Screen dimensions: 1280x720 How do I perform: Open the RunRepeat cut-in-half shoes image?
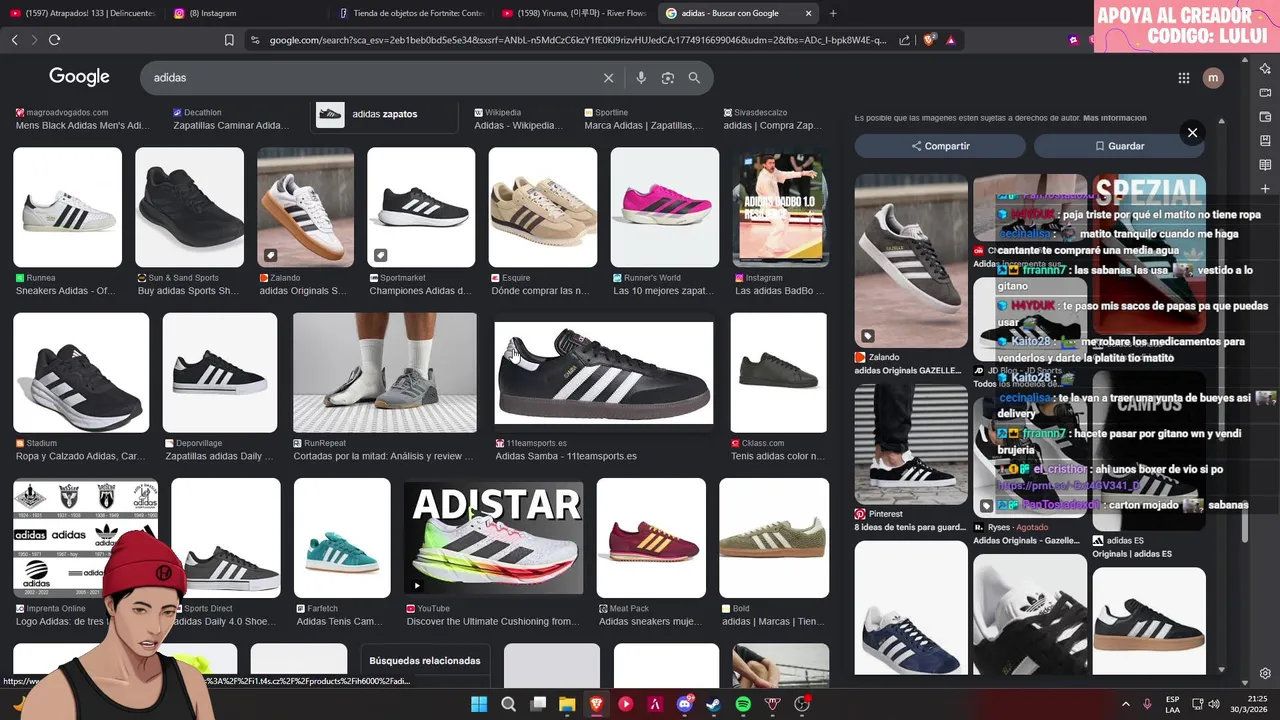(x=385, y=373)
